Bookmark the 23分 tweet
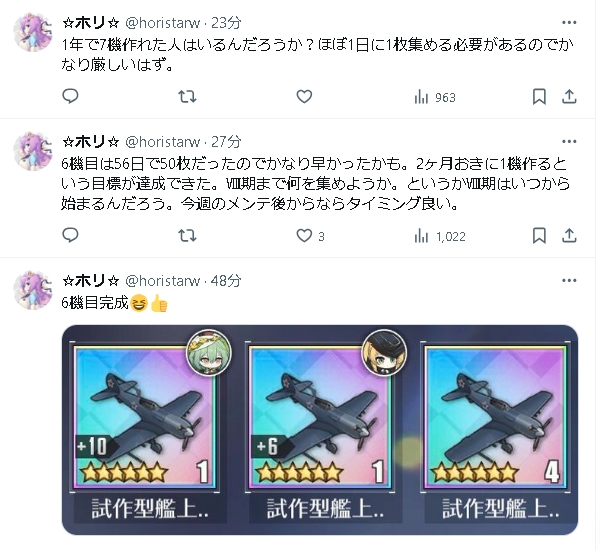This screenshot has height=550, width=600. 539,96
